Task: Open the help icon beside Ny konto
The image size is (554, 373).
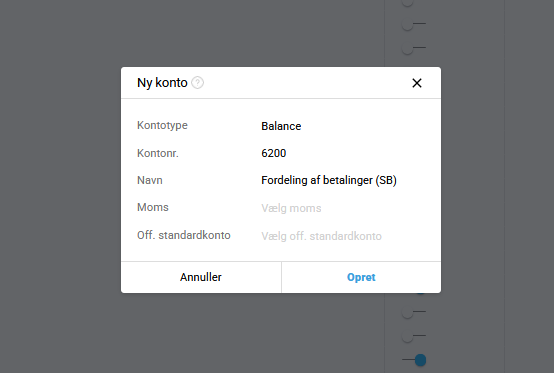Action: click(197, 83)
